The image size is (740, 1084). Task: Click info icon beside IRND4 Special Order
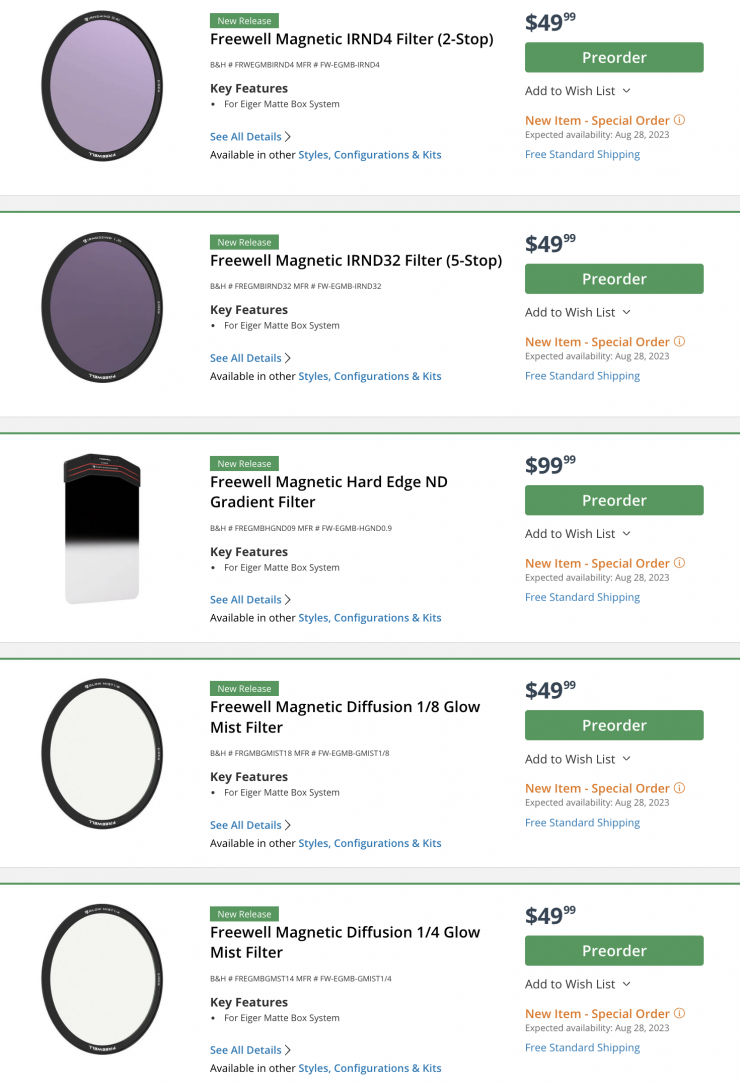coord(680,120)
